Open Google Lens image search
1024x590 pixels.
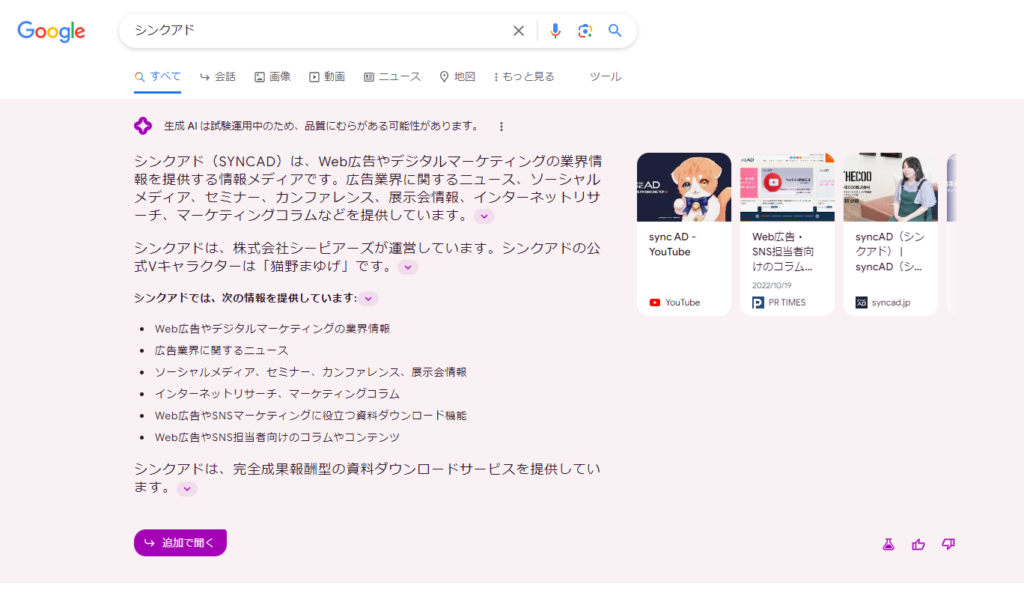[585, 31]
